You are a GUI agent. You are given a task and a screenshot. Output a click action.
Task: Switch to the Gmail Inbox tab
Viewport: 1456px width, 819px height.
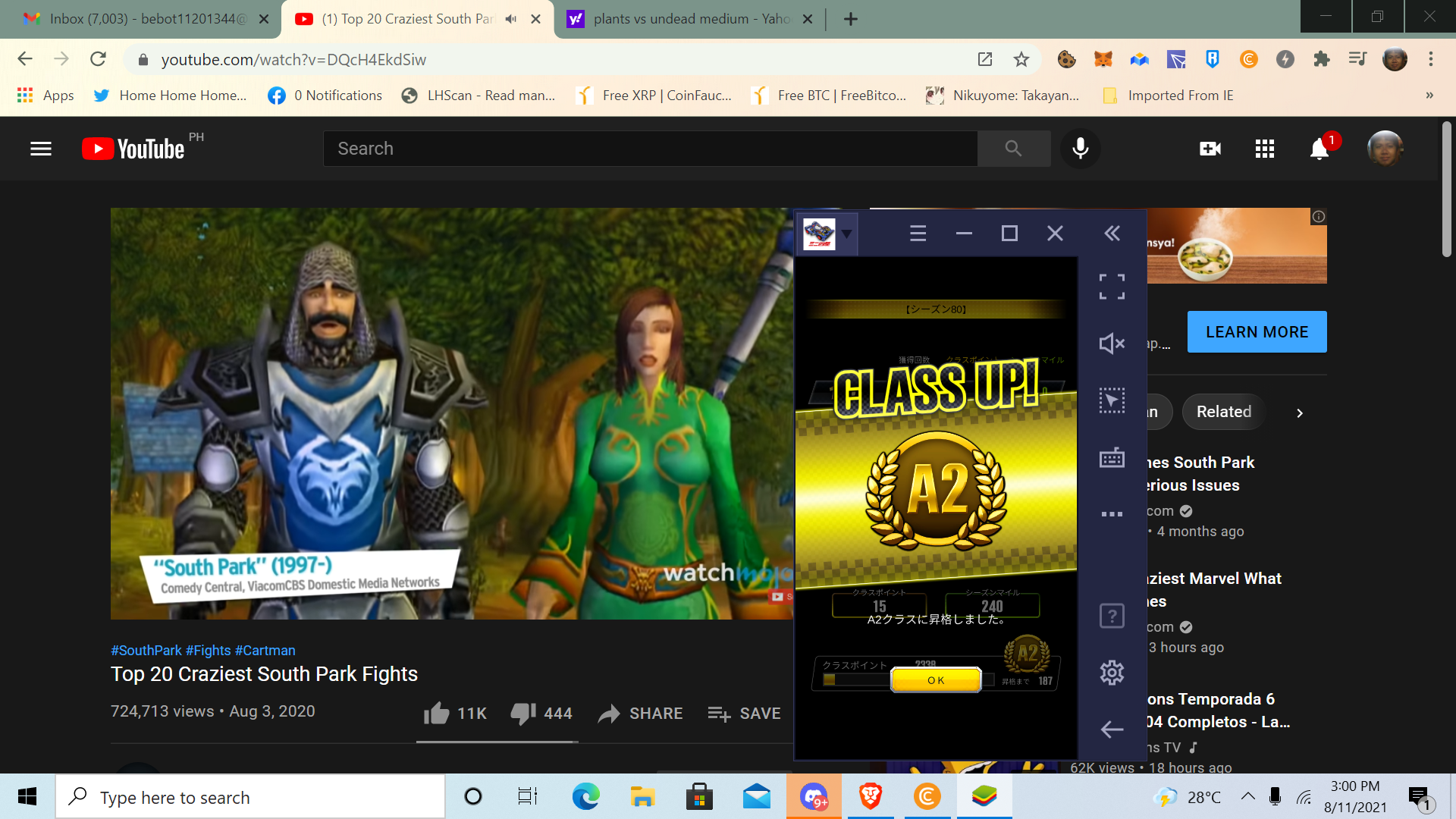coord(146,19)
